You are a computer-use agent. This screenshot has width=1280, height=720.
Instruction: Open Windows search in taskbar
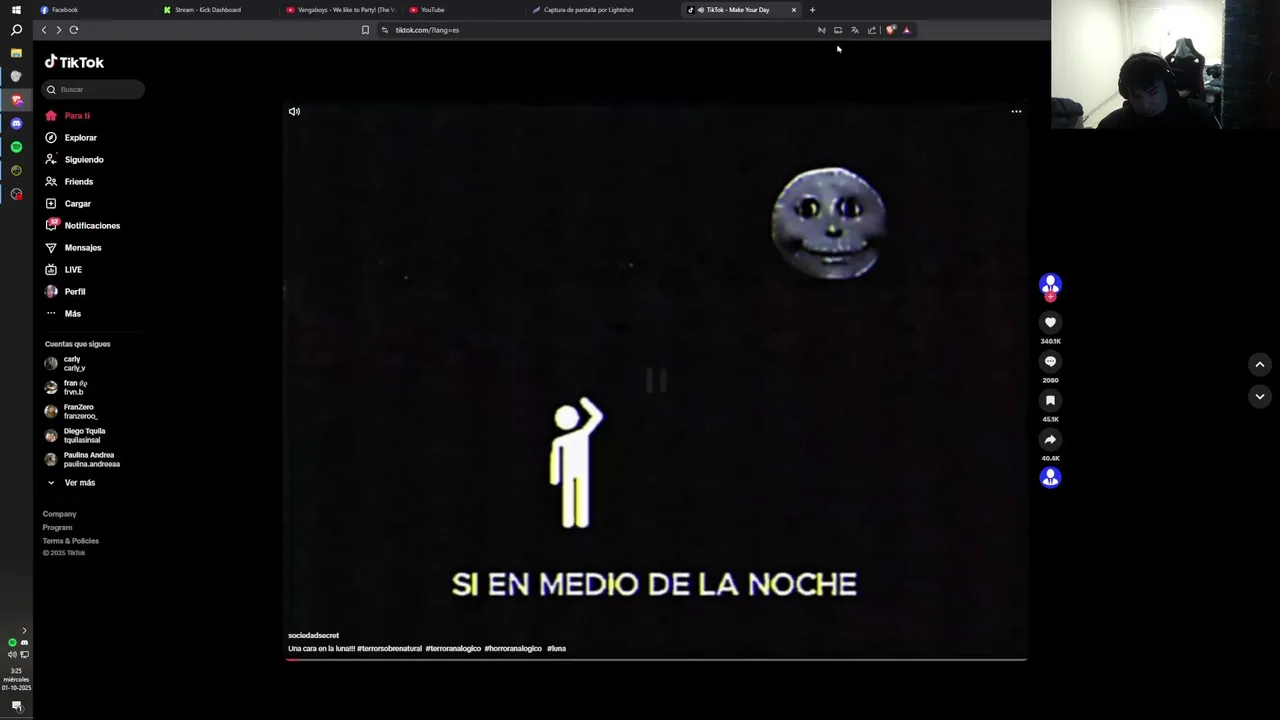pyautogui.click(x=16, y=30)
